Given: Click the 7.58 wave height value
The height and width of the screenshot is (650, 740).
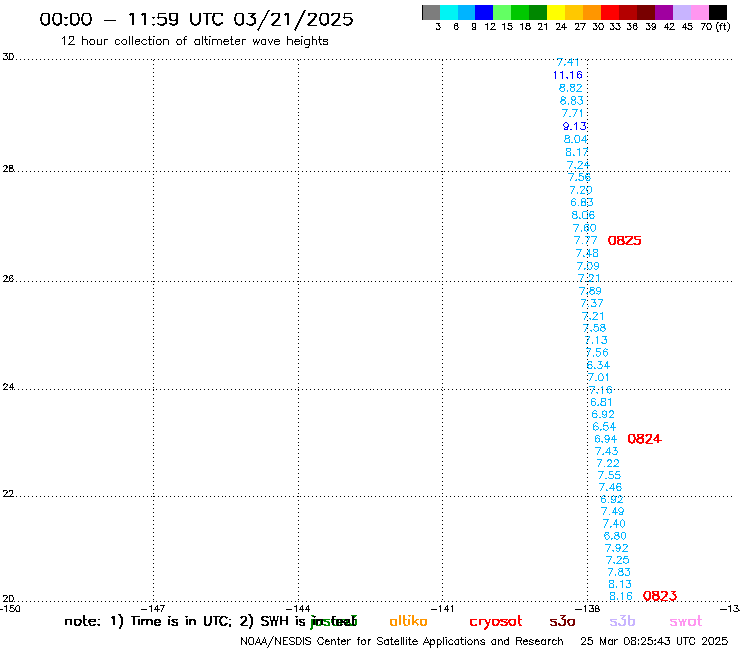Looking at the screenshot, I should [x=595, y=328].
